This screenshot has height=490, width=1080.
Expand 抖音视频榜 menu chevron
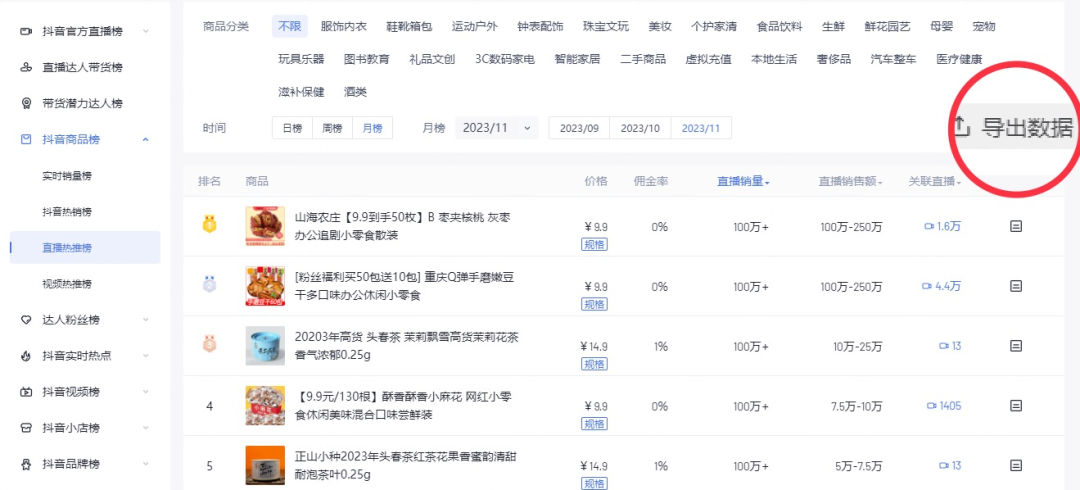coord(145,391)
